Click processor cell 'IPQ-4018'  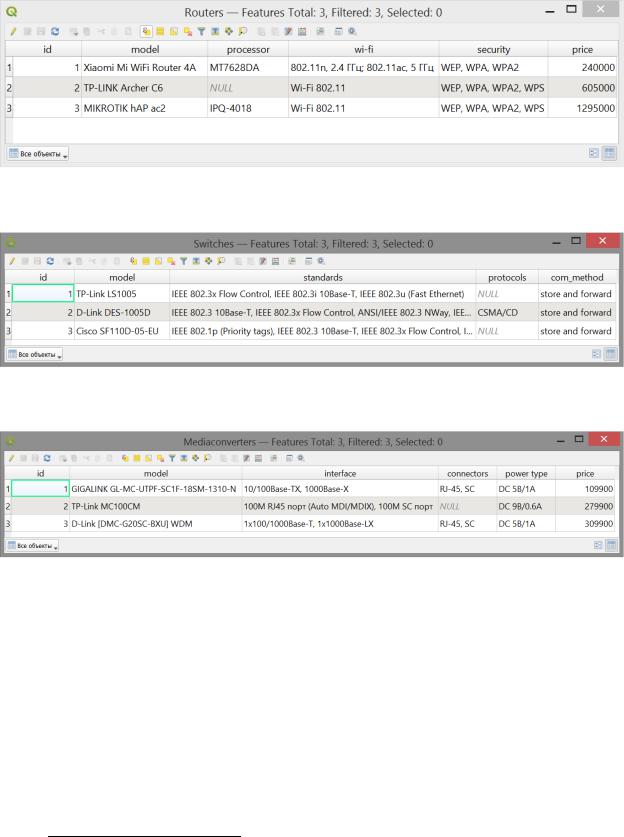point(248,108)
